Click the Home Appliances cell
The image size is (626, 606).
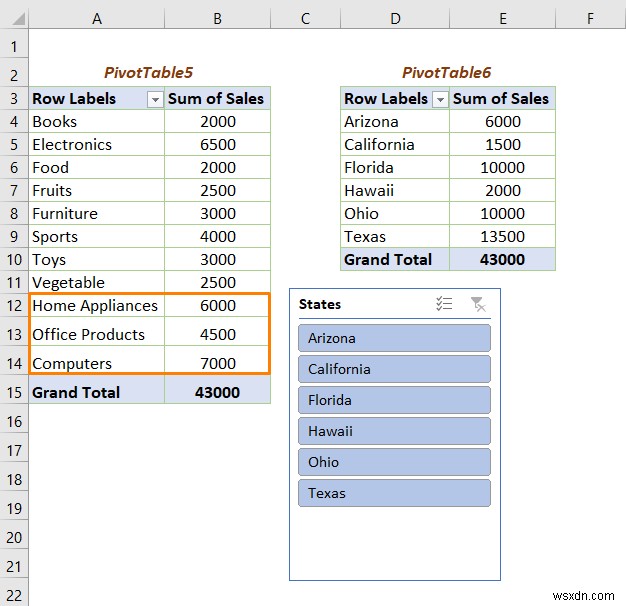tap(97, 305)
